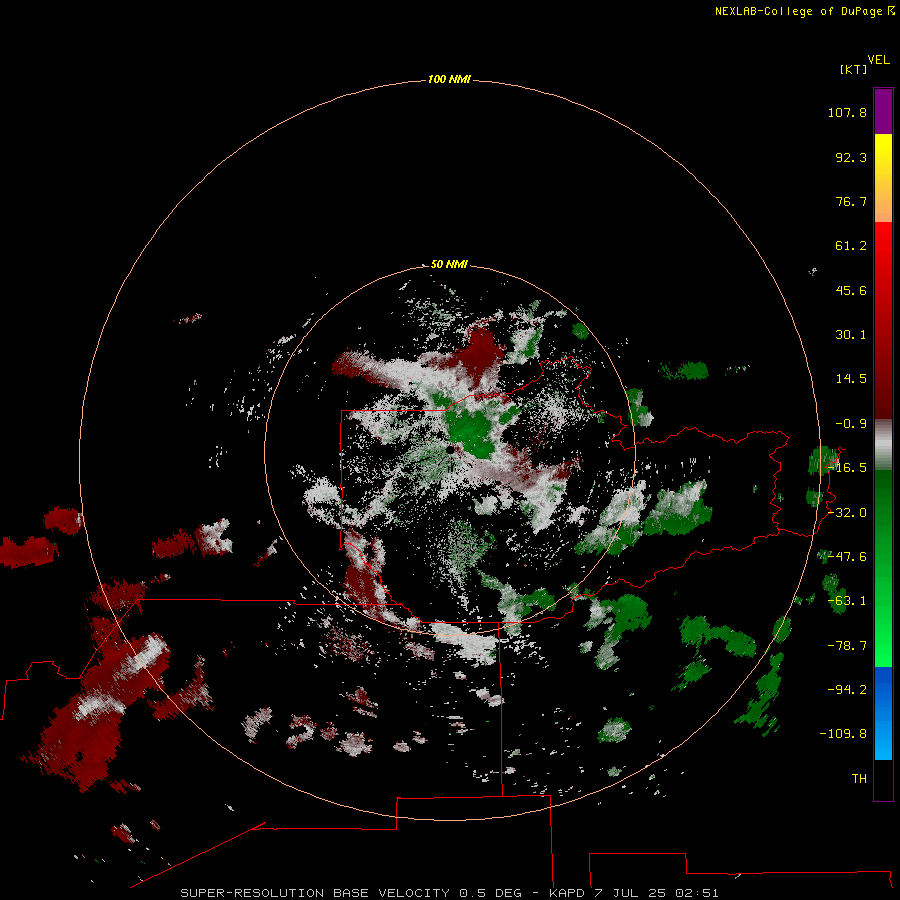Click the 14.5 legend value
The image size is (900, 900).
point(851,379)
